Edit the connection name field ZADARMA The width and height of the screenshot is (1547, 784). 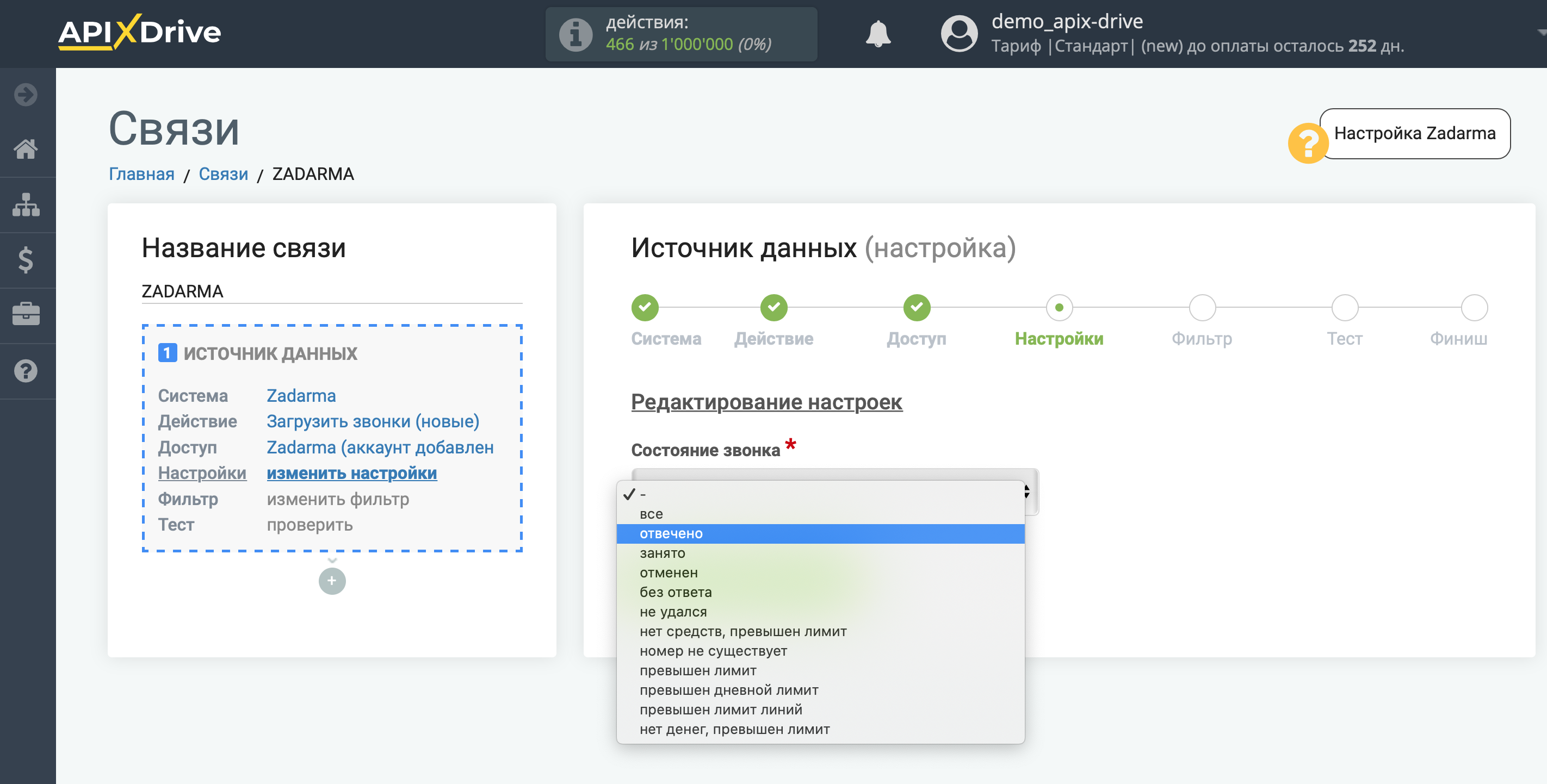pyautogui.click(x=332, y=291)
